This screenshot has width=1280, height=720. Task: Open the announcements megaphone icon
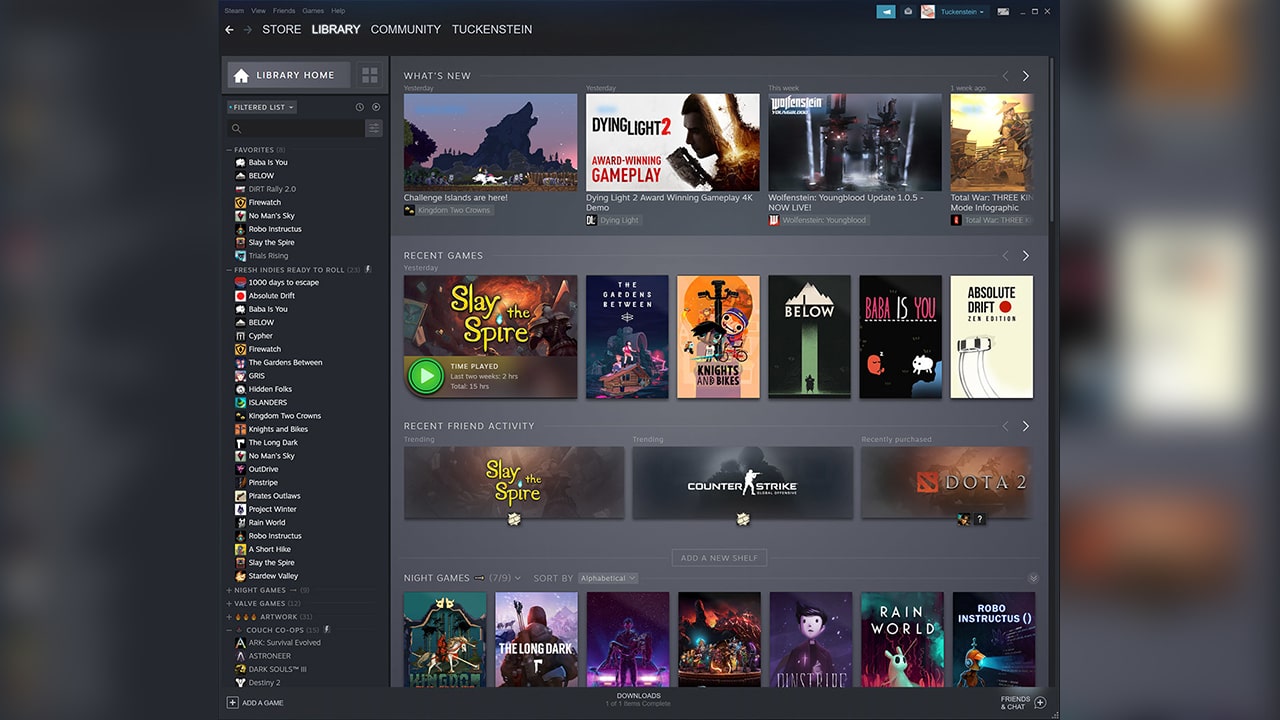tap(886, 11)
